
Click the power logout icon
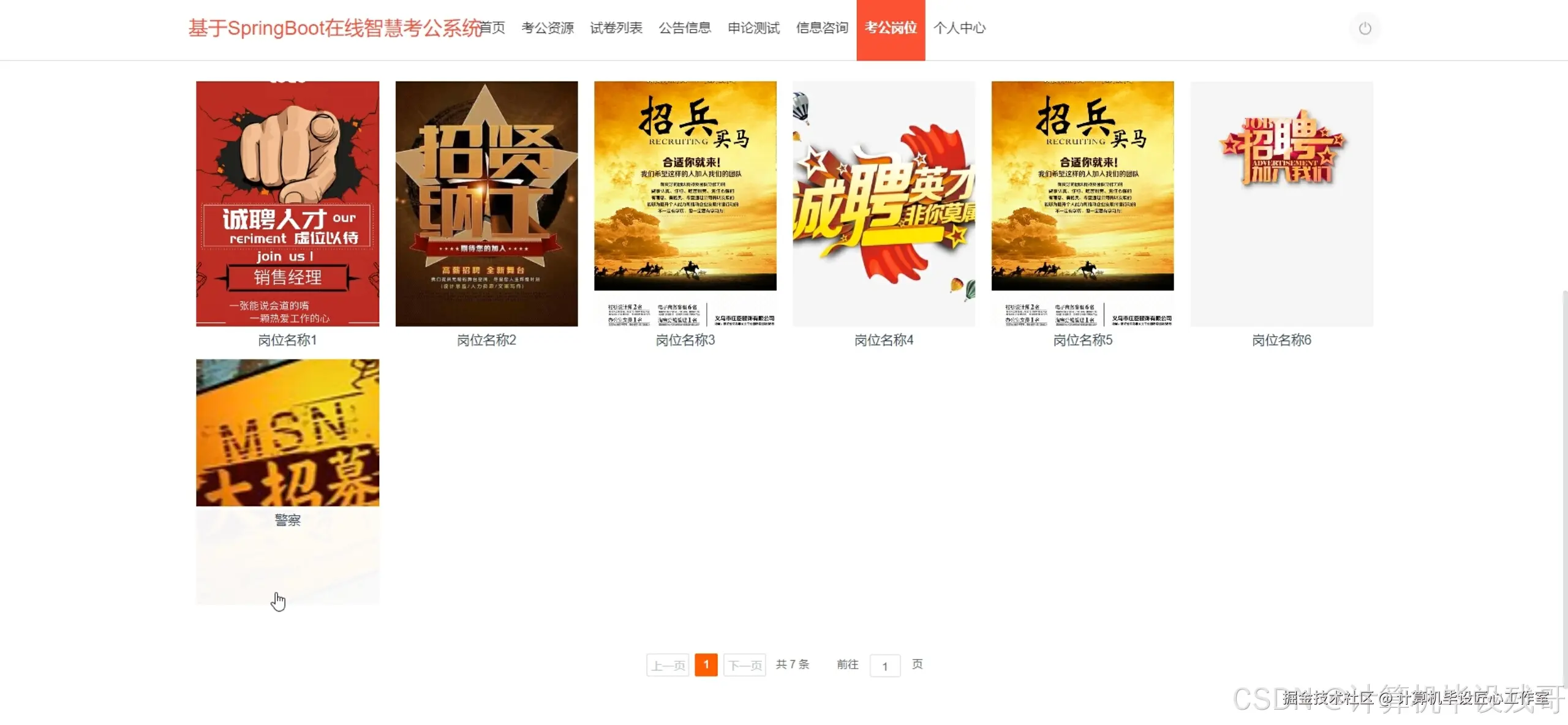coord(1365,28)
